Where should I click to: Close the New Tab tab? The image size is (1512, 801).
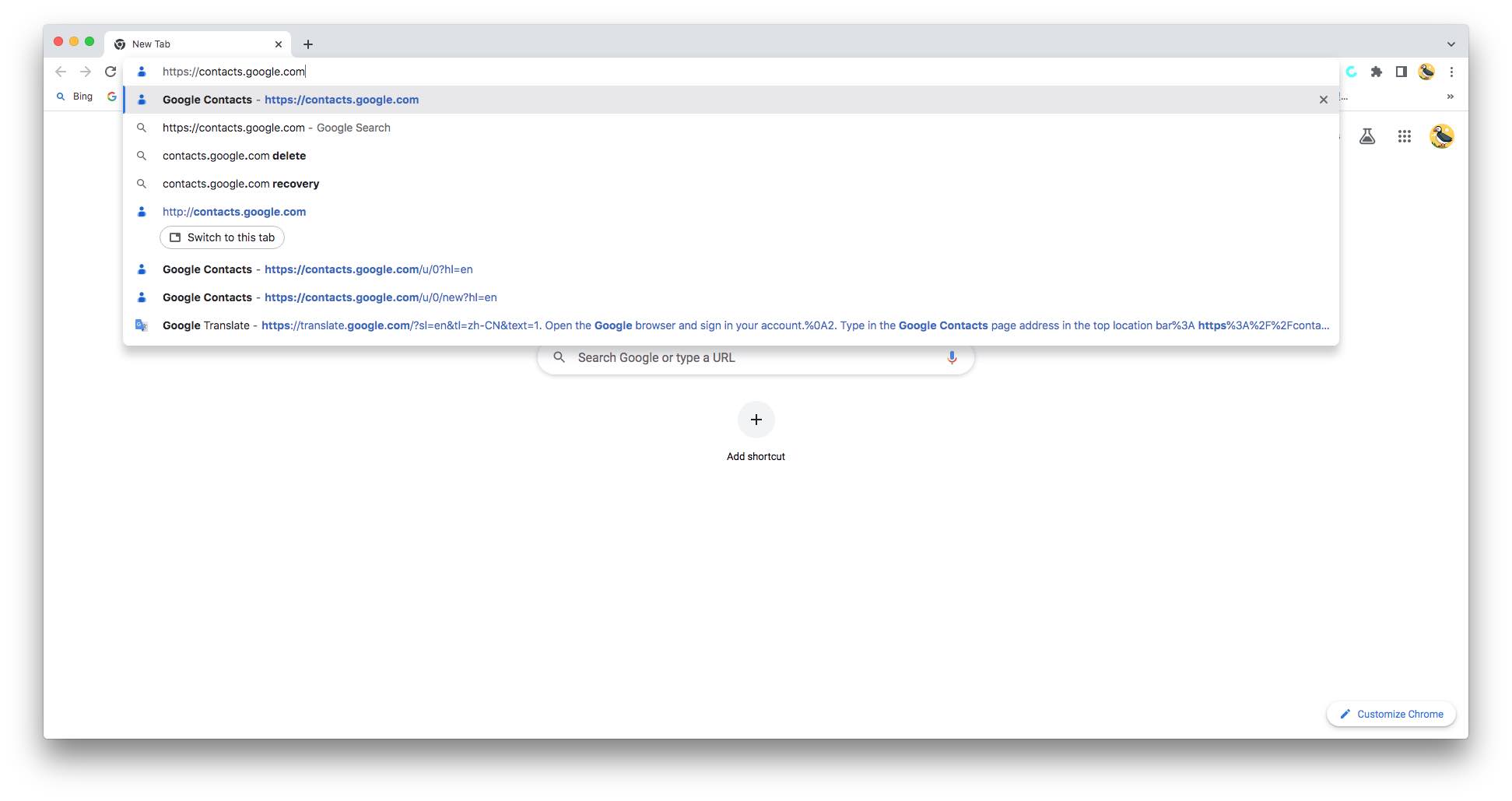tap(279, 44)
